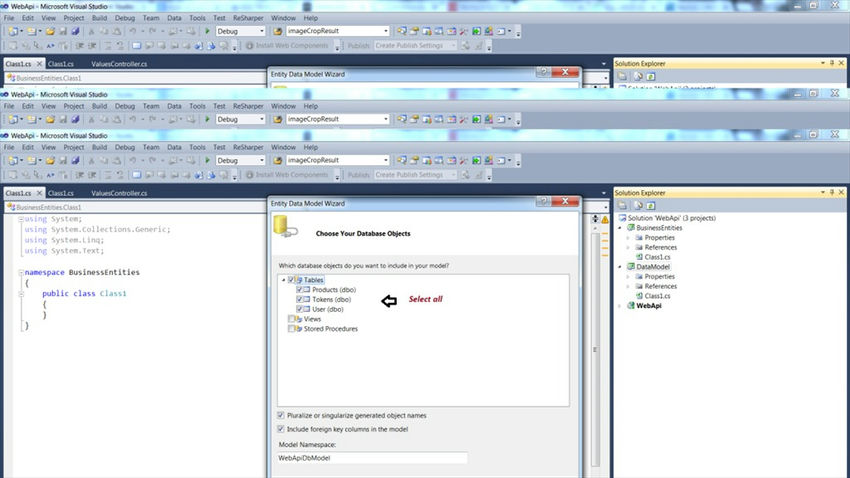Click help question-mark on frontmost Entity Data Model Wizard
This screenshot has height=478, width=850.
[543, 202]
